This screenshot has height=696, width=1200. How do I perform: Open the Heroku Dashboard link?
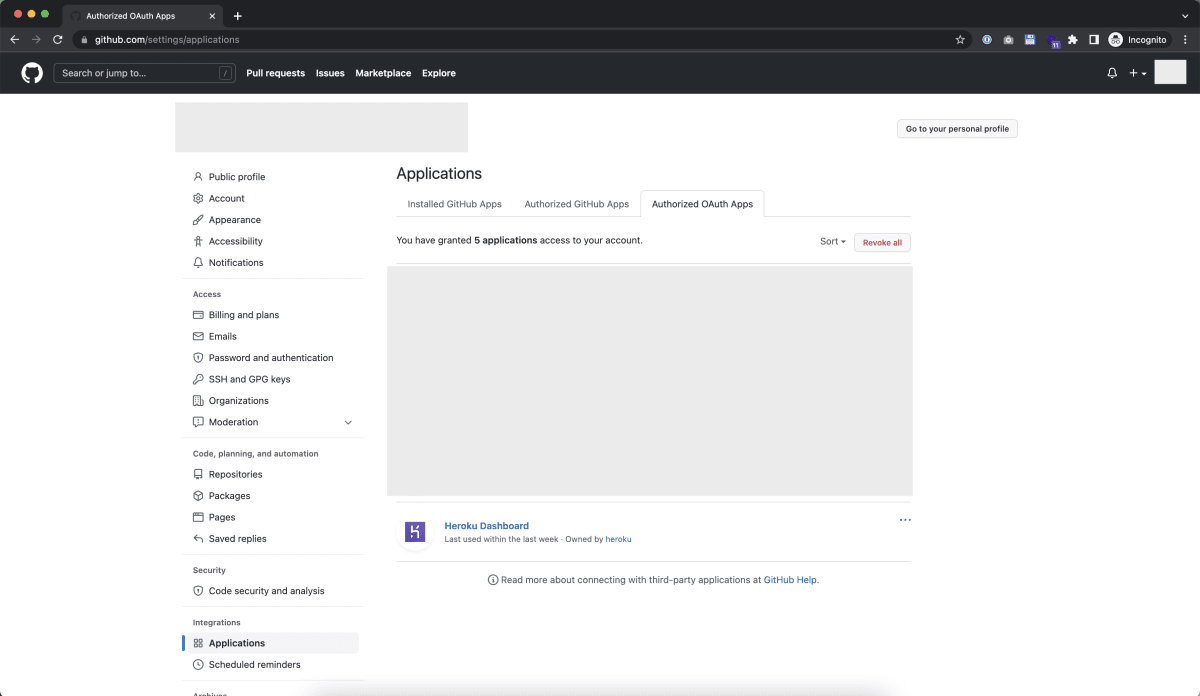(487, 526)
